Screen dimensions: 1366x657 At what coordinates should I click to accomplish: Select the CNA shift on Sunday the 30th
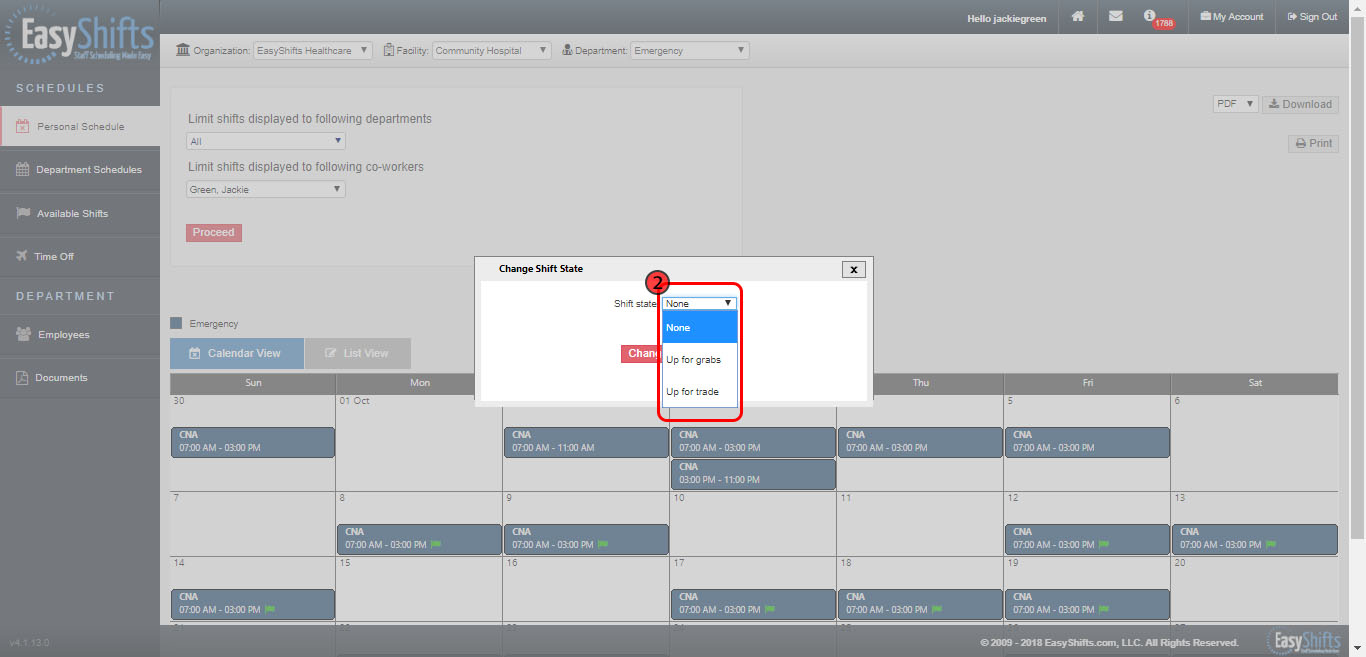(x=253, y=443)
